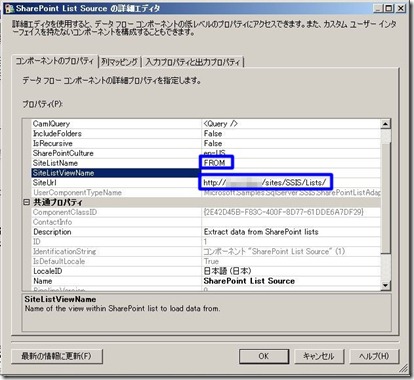Select the IsRecursive property name
The image size is (414, 380).
(x=53, y=144)
